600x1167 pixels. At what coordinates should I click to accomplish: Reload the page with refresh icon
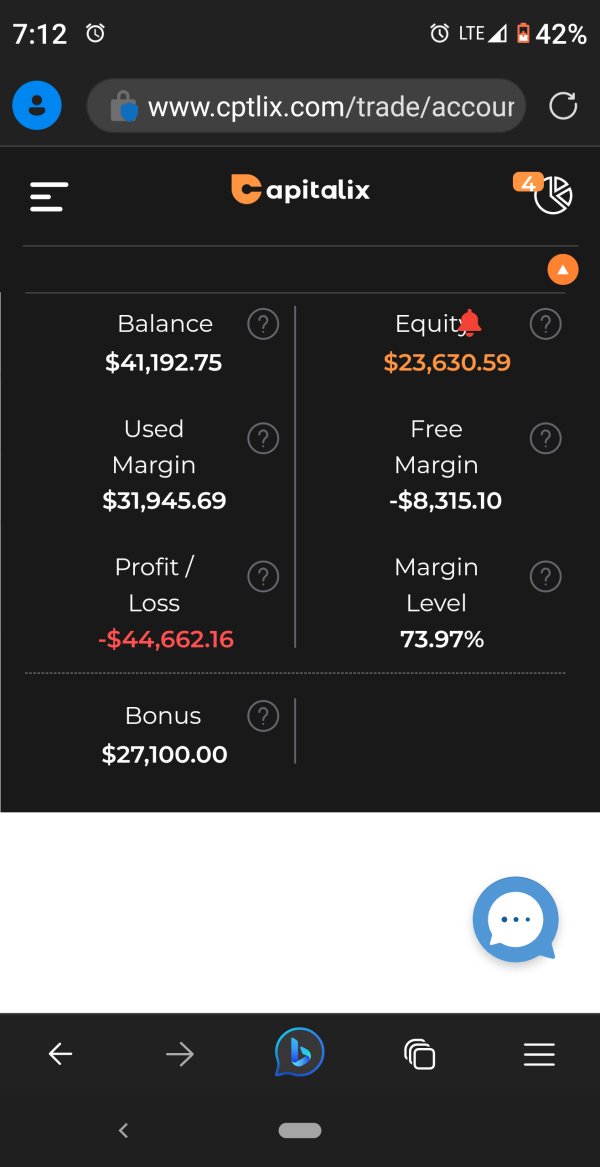pos(564,106)
